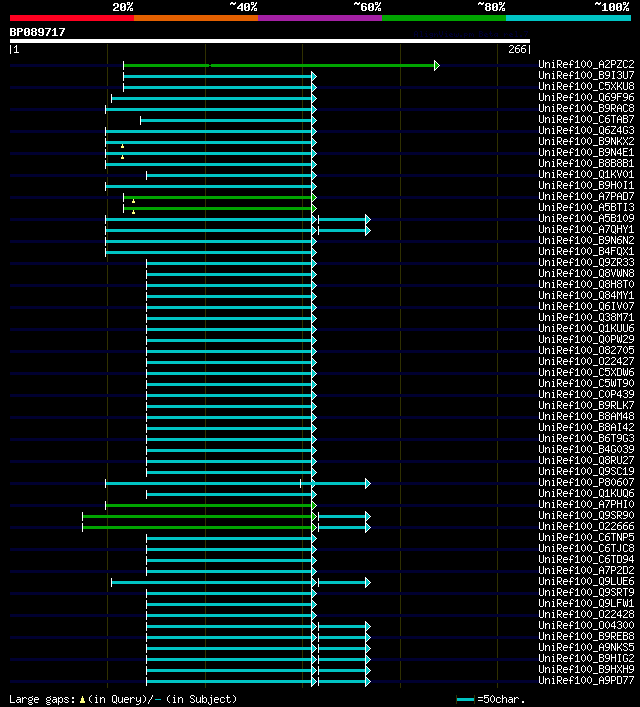Click the yellow gap marker under A7PAD7 alignment
The height and width of the screenshot is (707, 640).
coord(134,201)
